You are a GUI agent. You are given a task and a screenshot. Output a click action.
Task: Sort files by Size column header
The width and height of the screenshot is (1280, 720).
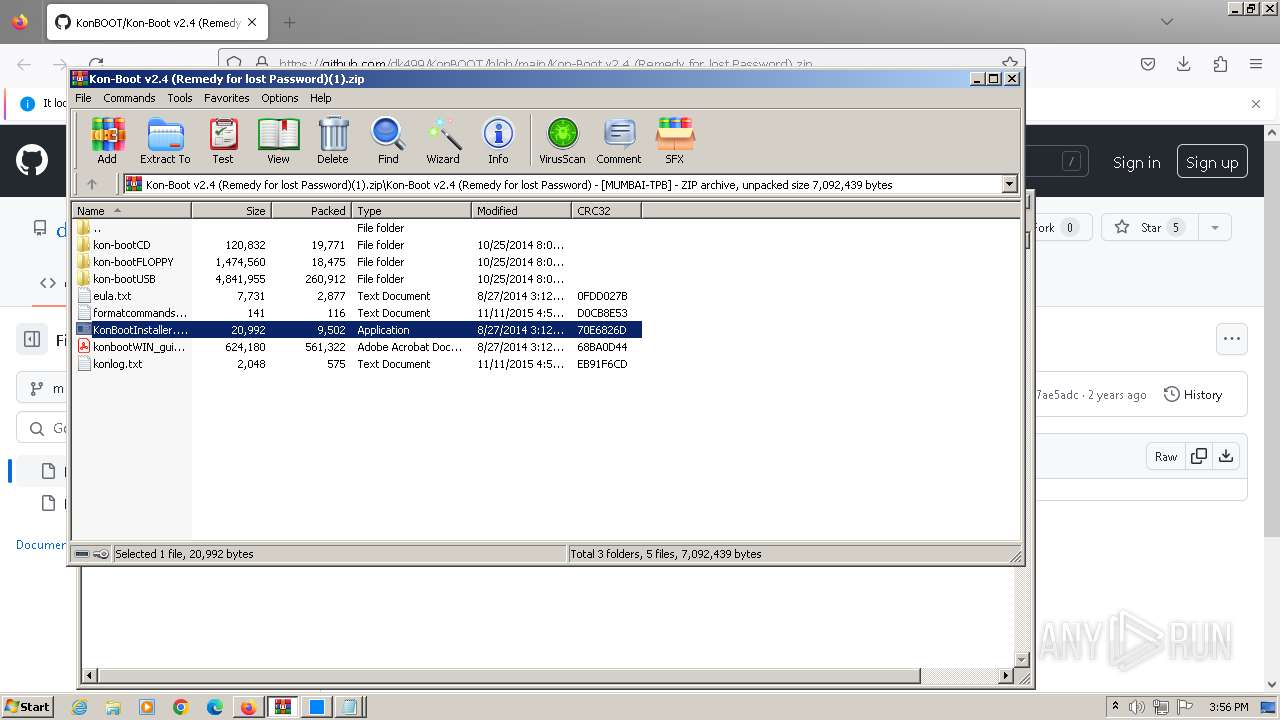pyautogui.click(x=231, y=211)
